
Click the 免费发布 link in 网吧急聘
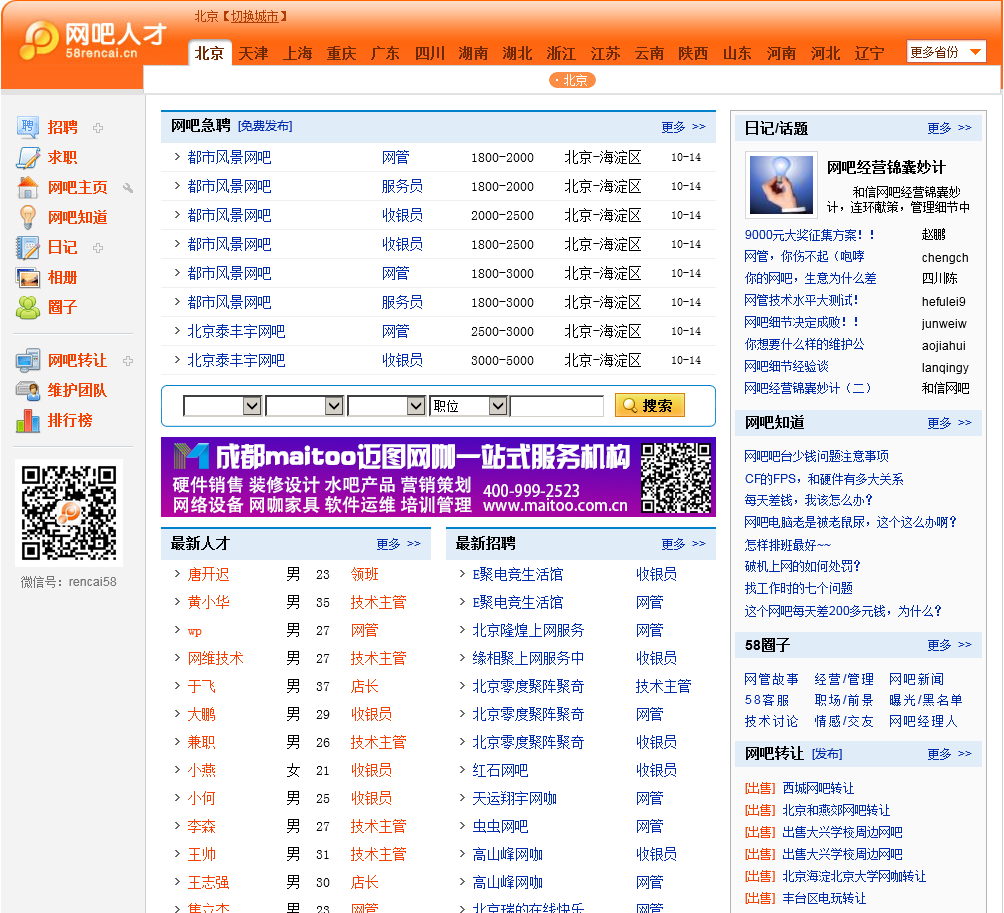(265, 126)
